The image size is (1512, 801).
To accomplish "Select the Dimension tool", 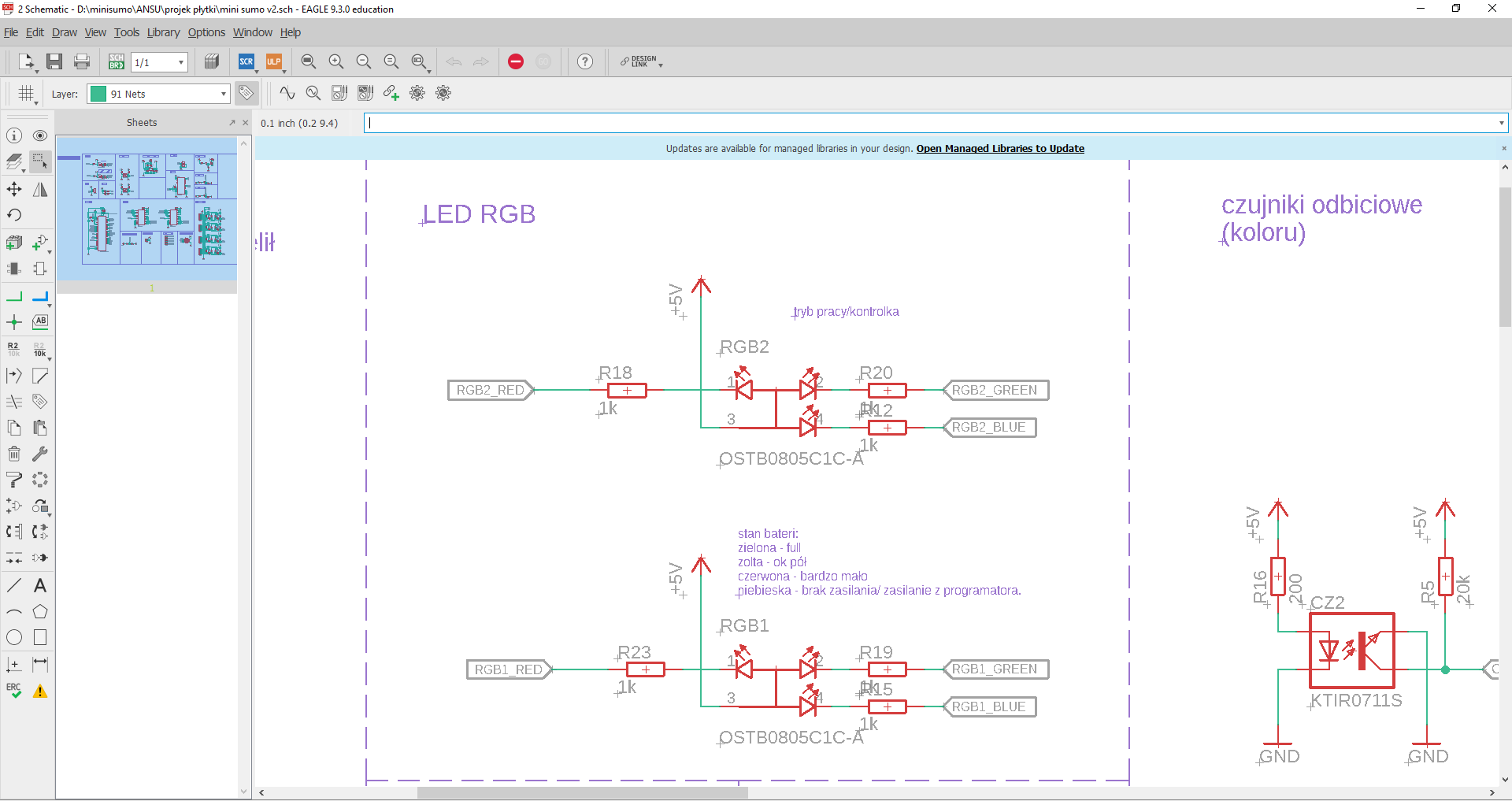I will coord(40,665).
